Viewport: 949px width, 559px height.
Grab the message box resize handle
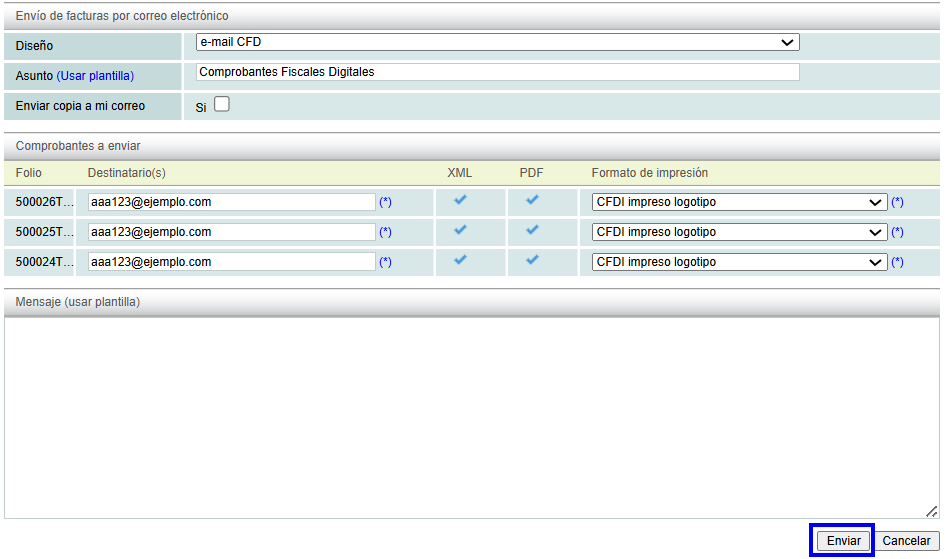[931, 510]
